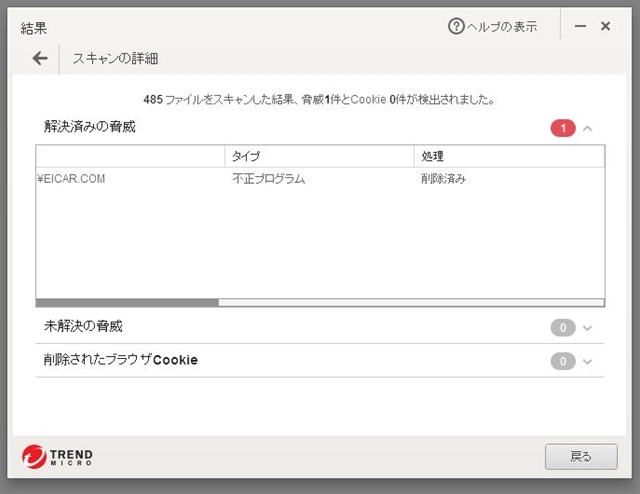This screenshot has height=494, width=640.
Task: Click the horizontal scrollbar thumb in threat table
Action: pyautogui.click(x=127, y=303)
